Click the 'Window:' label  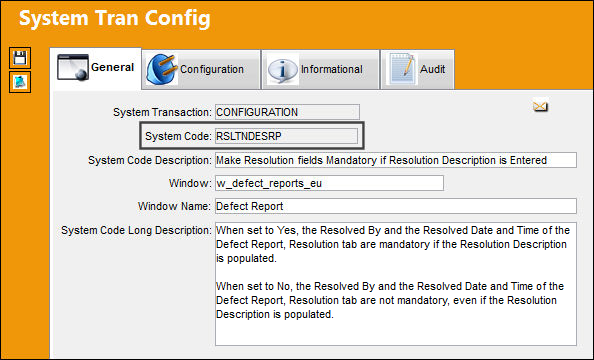point(190,183)
